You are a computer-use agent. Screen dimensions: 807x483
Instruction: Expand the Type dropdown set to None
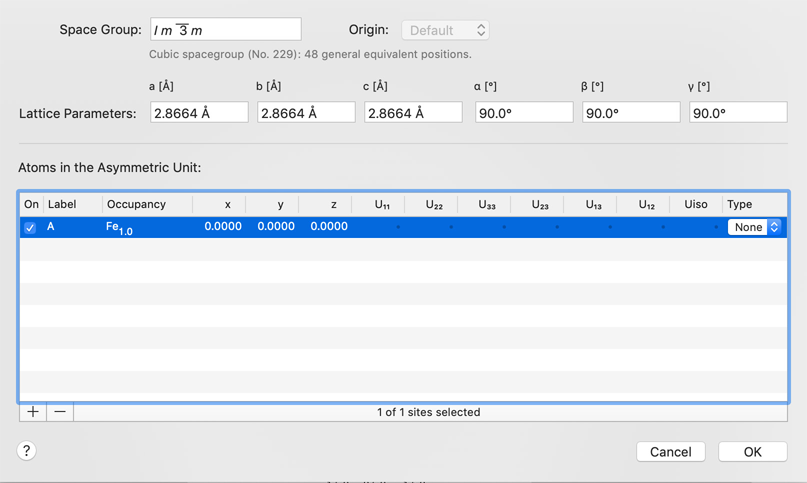coord(754,228)
